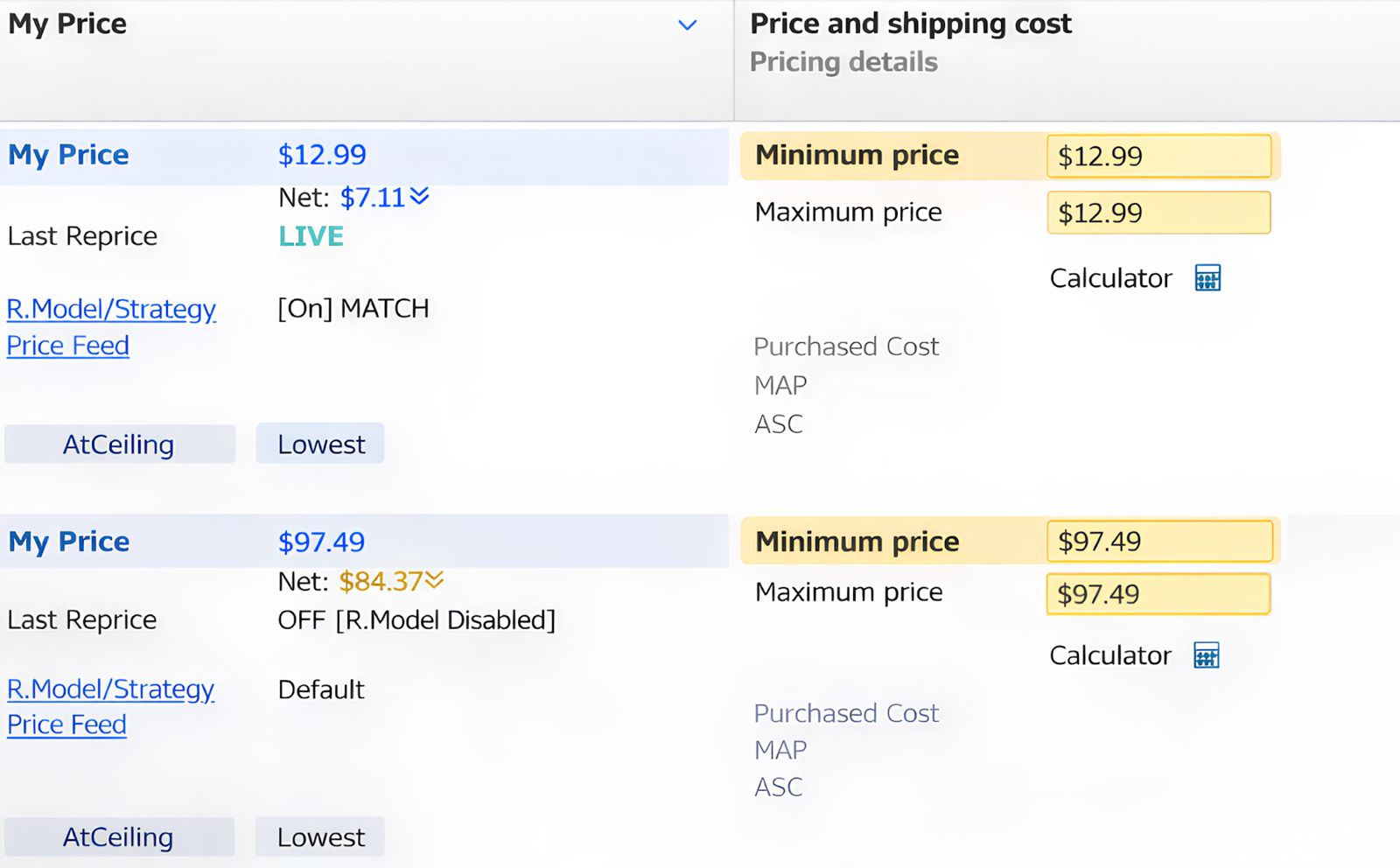Expand net $84.37 breakdown chevron
1400x868 pixels.
(x=435, y=580)
